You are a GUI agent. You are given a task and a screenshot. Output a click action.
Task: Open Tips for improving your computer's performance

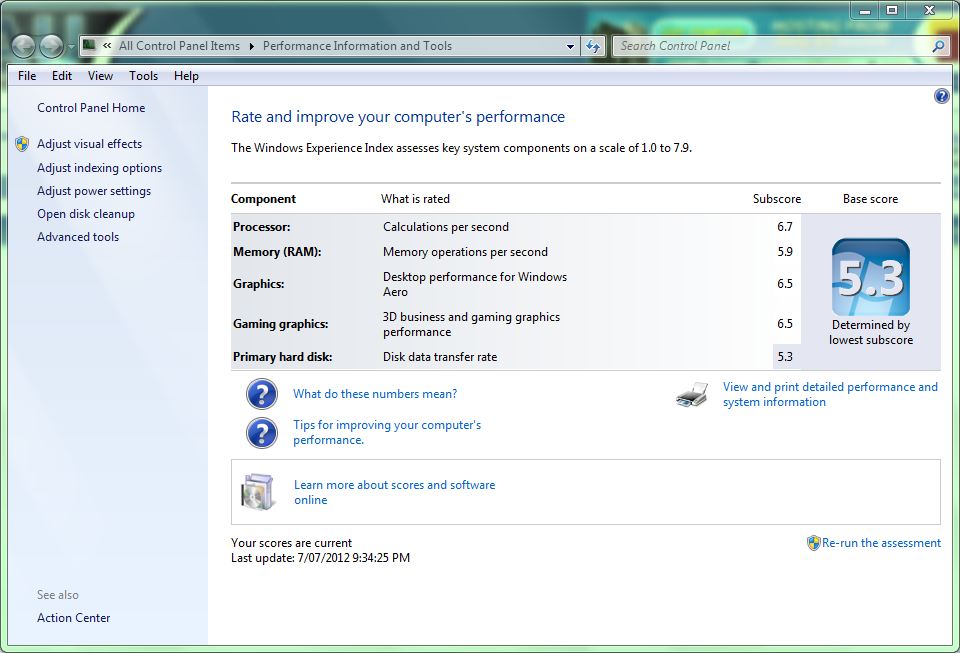[x=387, y=433]
